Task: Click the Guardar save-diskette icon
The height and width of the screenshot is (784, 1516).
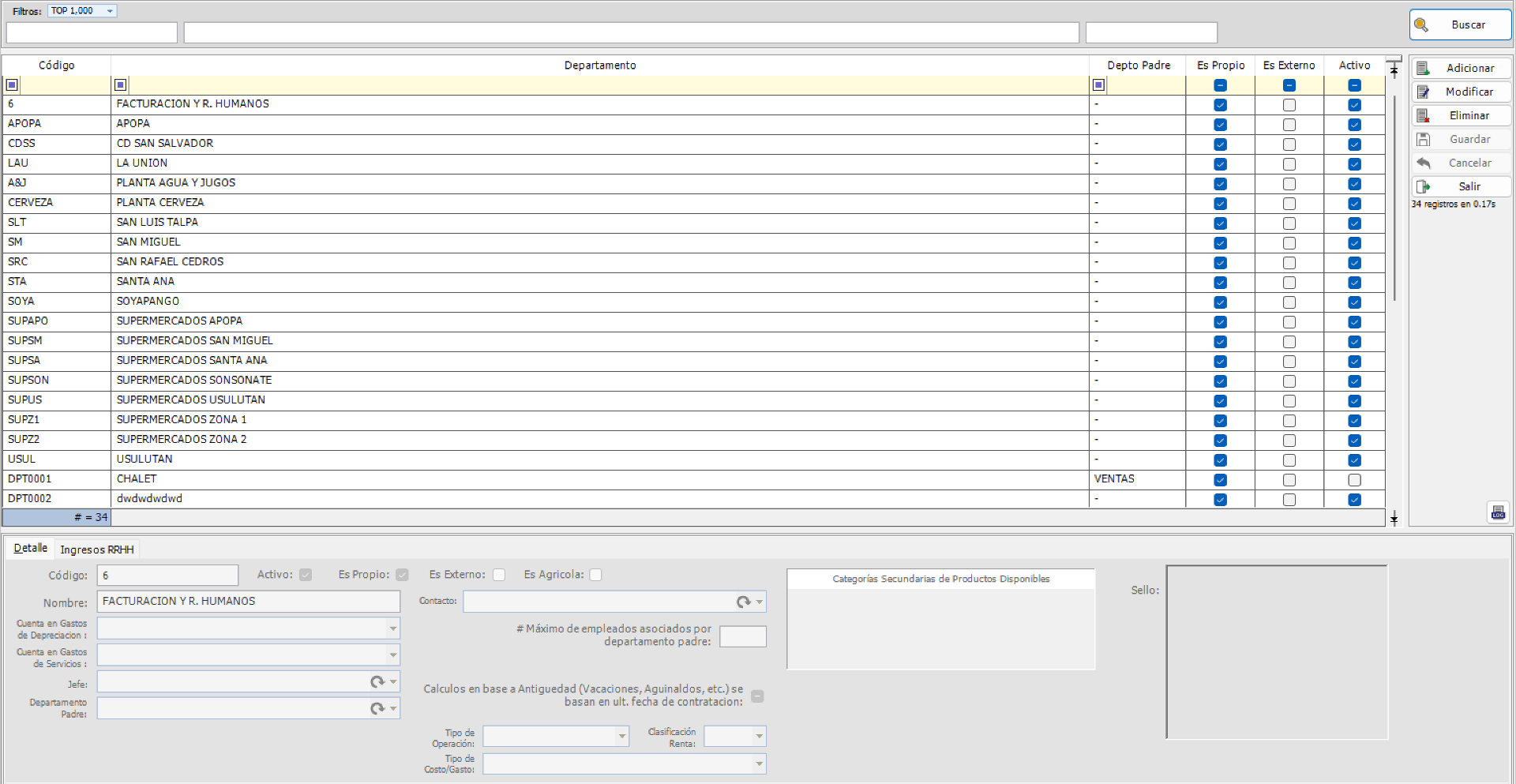Action: pyautogui.click(x=1424, y=139)
